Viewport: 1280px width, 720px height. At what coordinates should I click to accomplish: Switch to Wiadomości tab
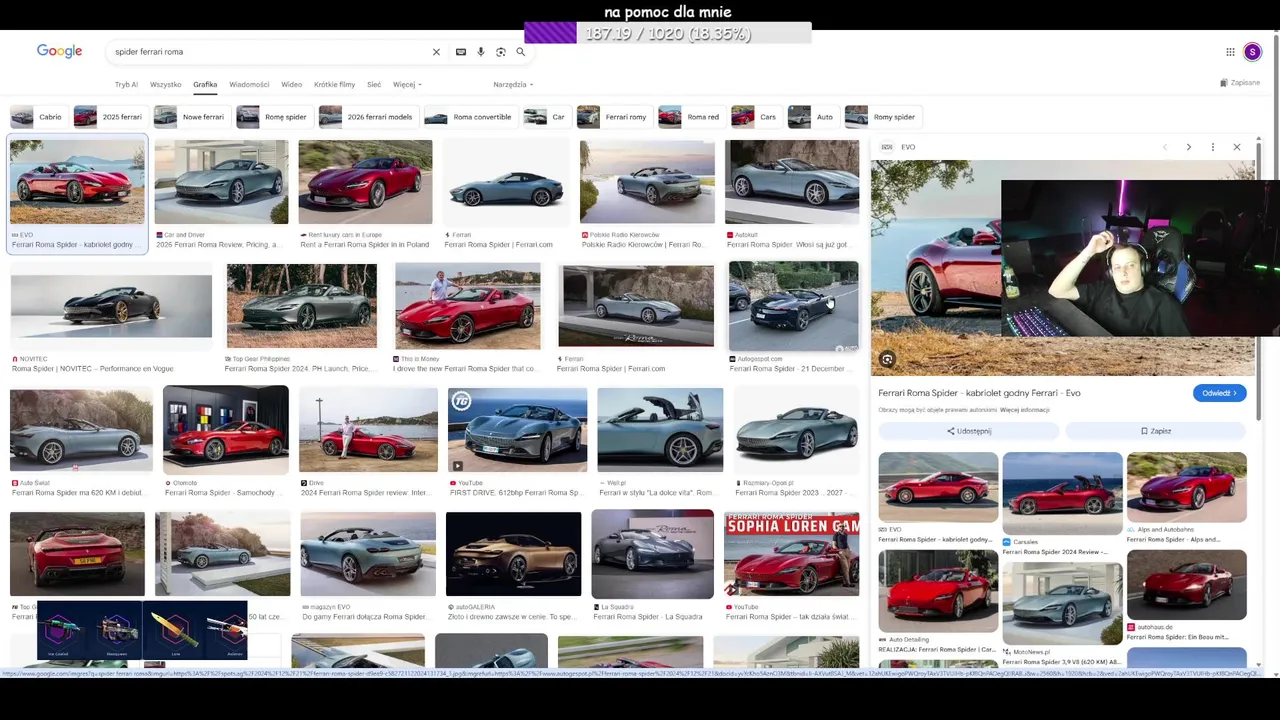click(249, 85)
